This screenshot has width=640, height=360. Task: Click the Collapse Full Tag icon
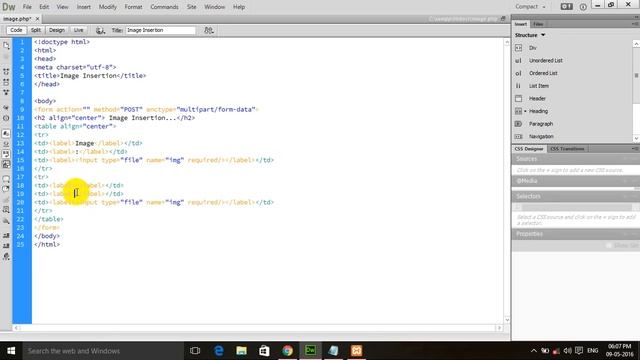point(6,71)
